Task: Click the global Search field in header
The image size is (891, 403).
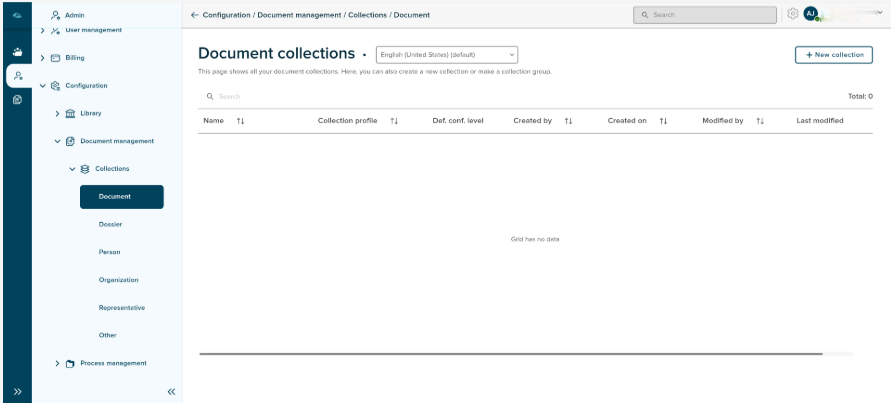Action: [705, 15]
